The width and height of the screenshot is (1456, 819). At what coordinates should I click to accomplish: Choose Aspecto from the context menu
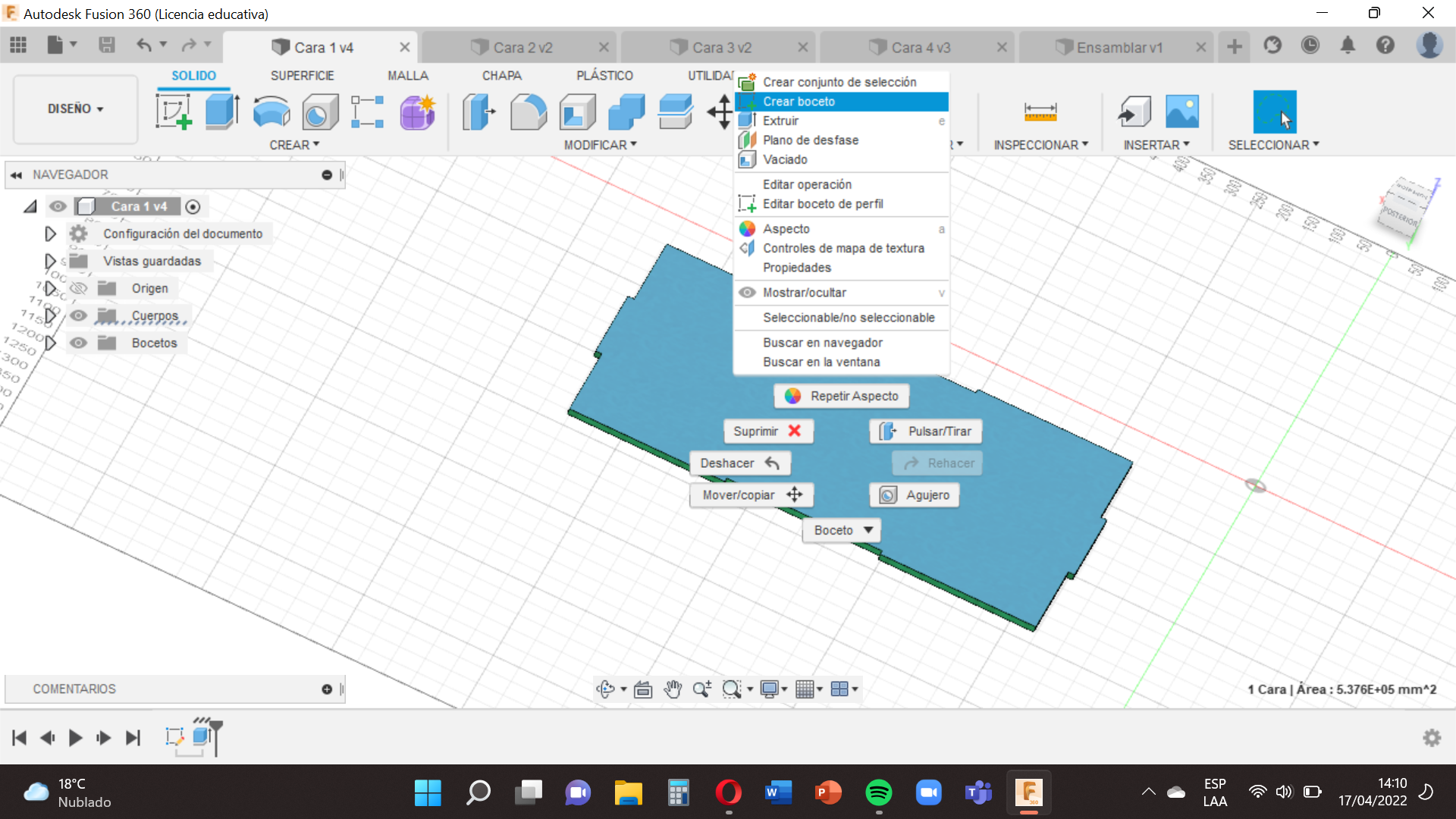point(842,228)
